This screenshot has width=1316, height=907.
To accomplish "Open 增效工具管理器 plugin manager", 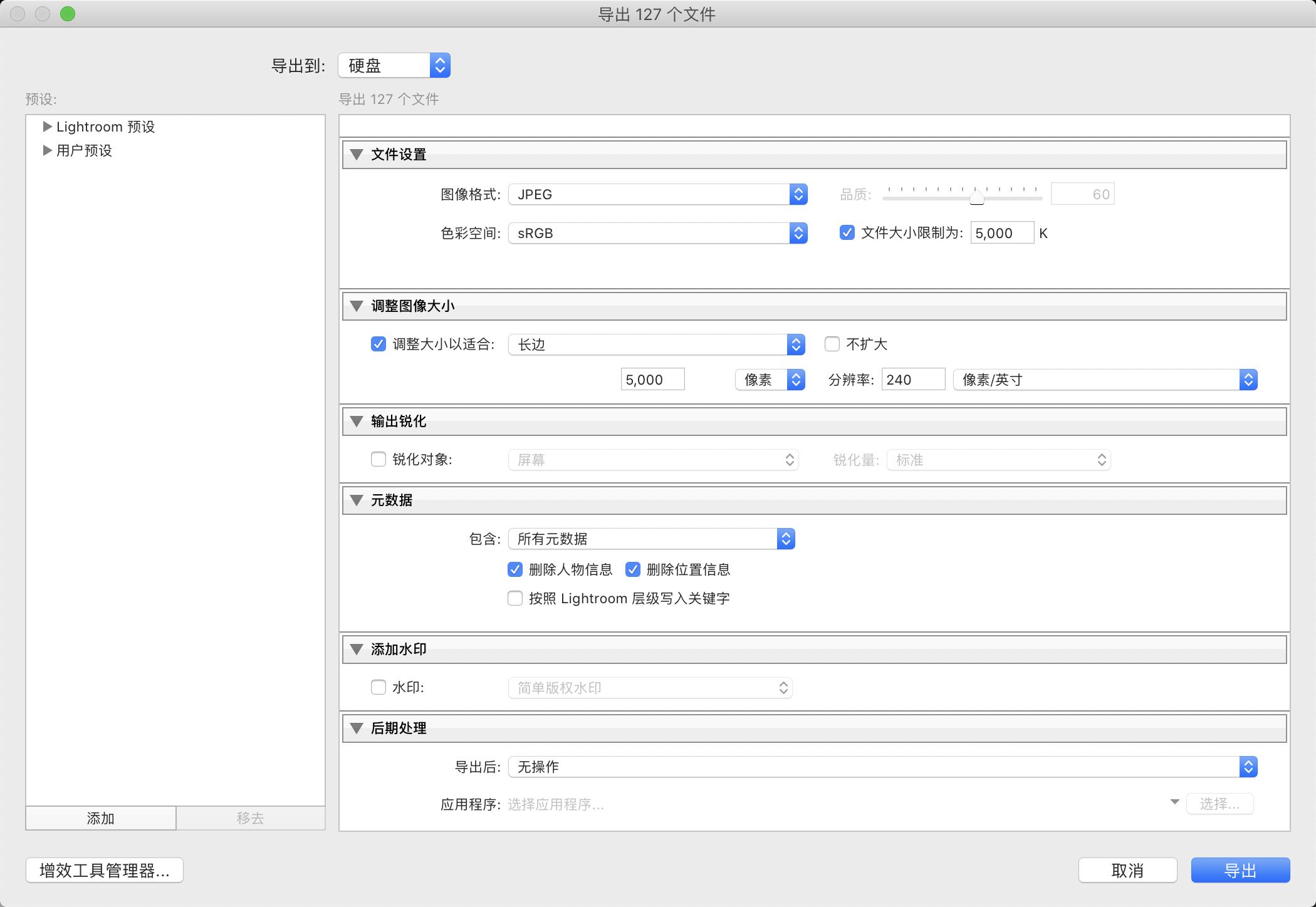I will [x=104, y=870].
